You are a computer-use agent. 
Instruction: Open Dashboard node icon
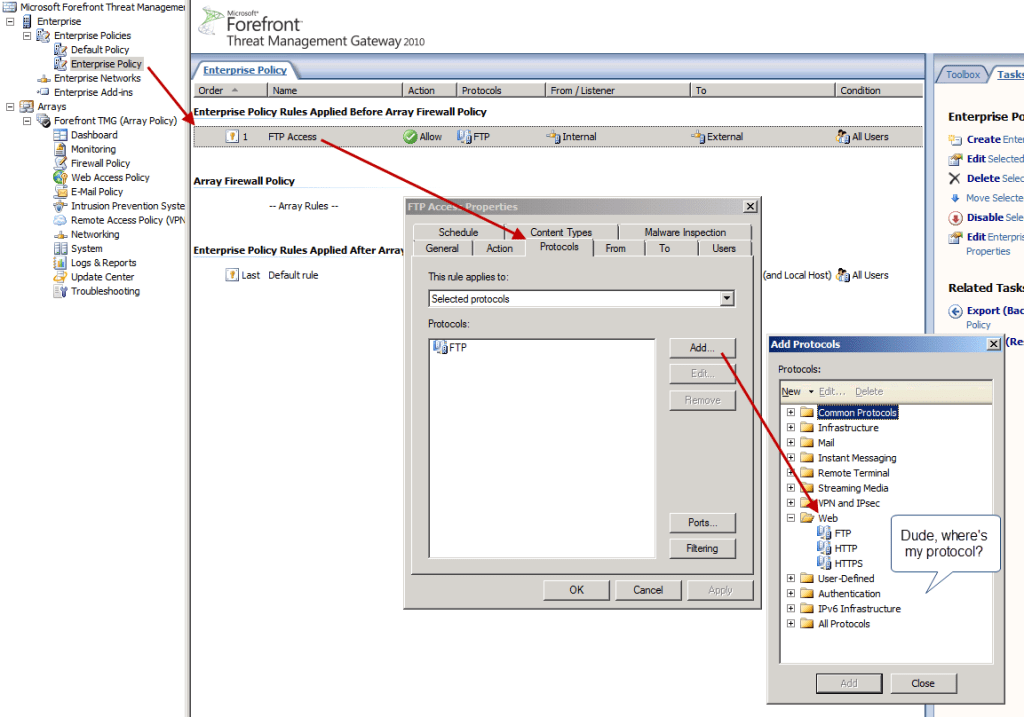(60, 135)
